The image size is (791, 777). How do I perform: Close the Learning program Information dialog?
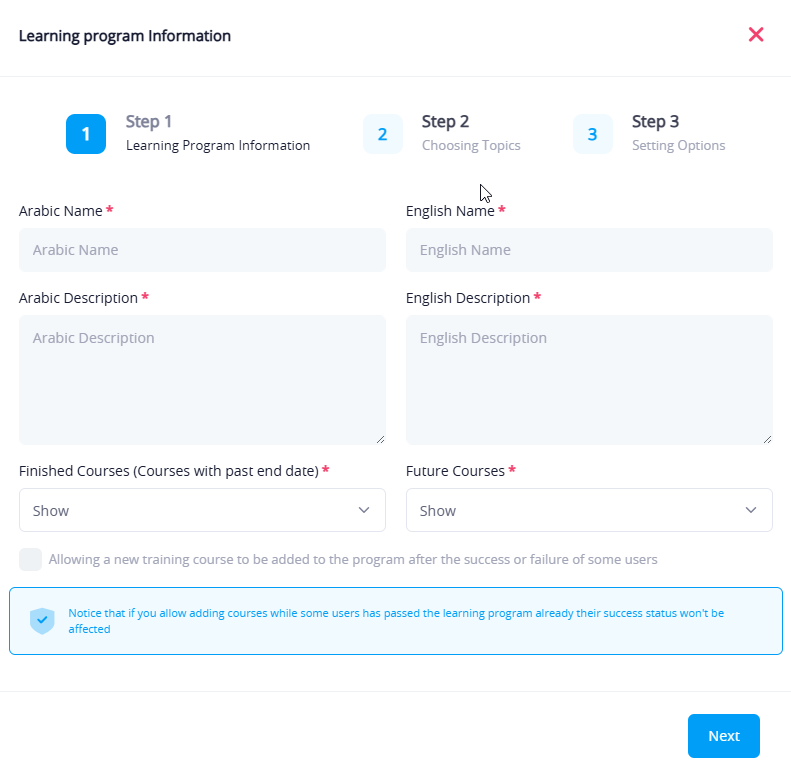756,35
